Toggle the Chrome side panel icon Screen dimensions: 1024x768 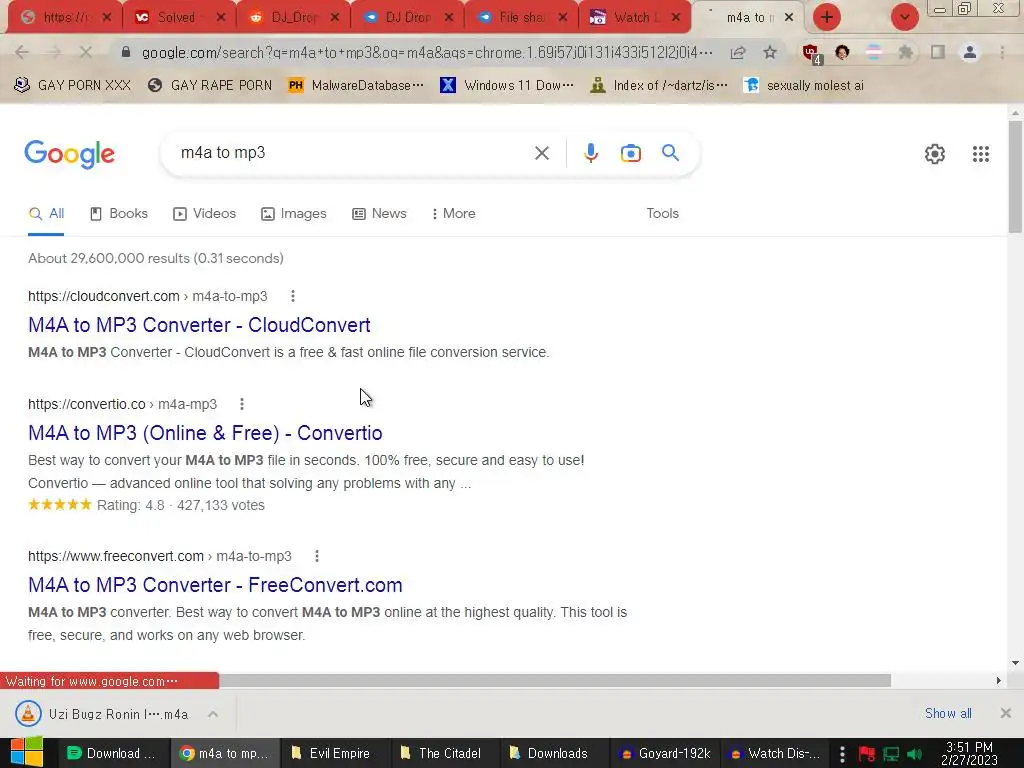click(938, 52)
